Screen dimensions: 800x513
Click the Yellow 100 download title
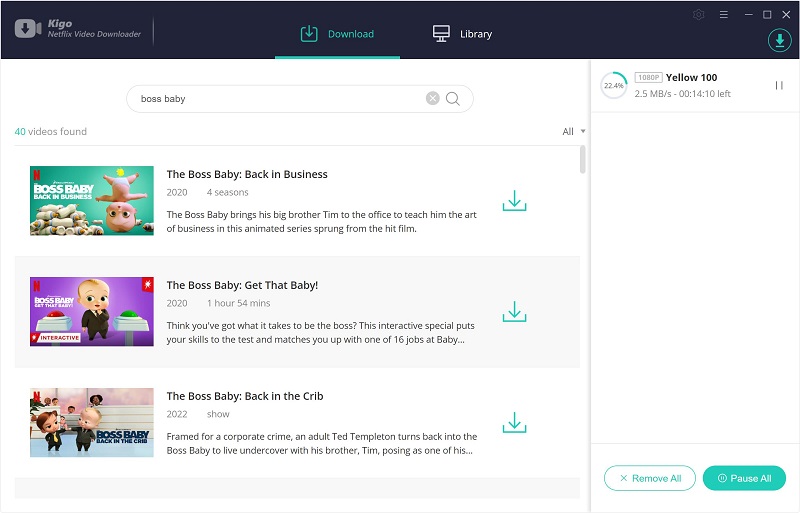pyautogui.click(x=691, y=78)
